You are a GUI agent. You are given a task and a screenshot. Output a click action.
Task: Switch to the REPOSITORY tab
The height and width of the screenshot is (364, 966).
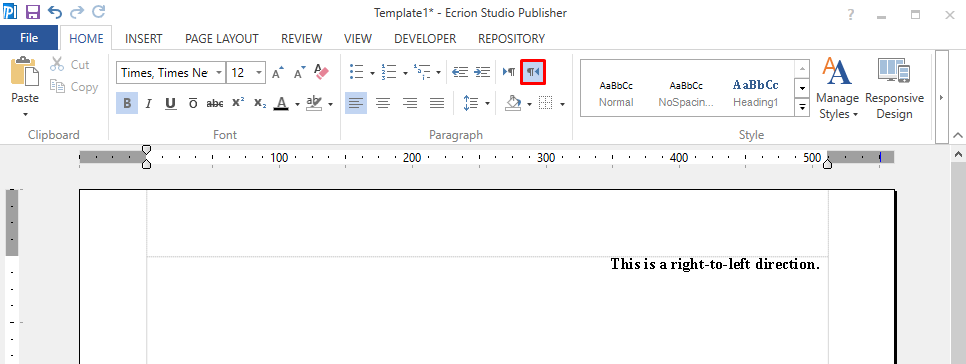[x=511, y=38]
